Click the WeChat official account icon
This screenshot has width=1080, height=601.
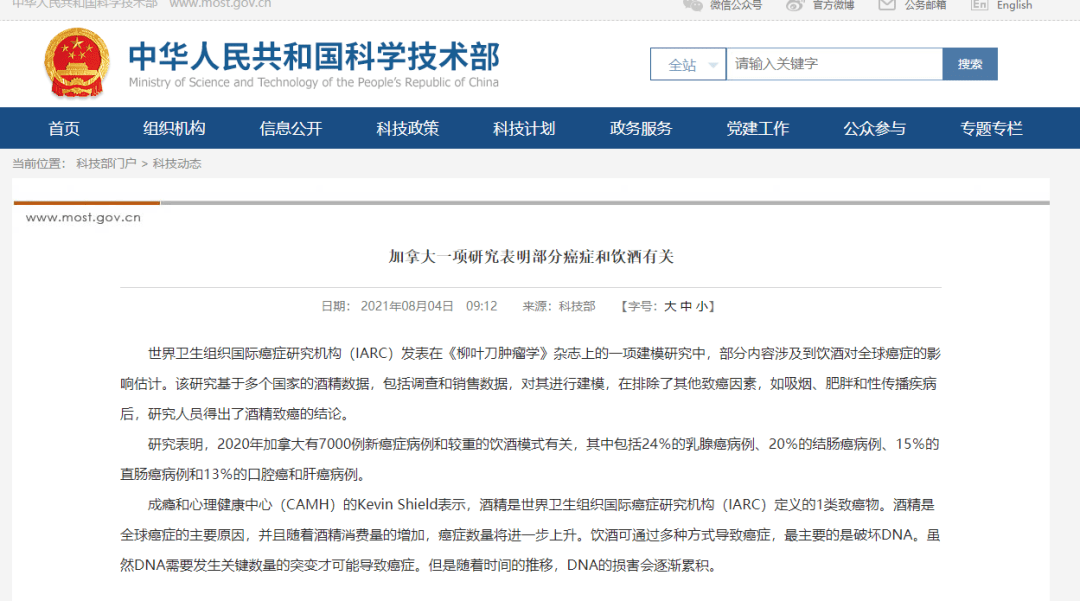(692, 4)
